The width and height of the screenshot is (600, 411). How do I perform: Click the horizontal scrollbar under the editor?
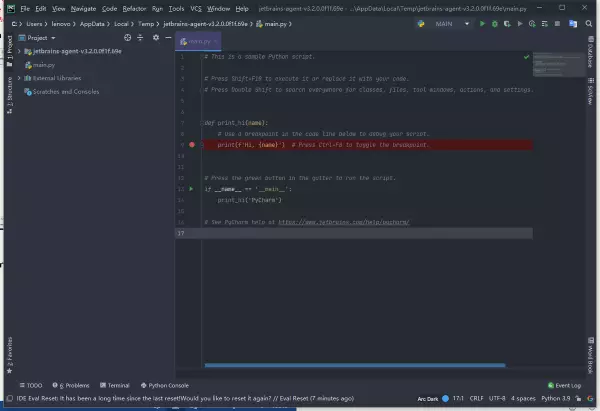coord(355,365)
